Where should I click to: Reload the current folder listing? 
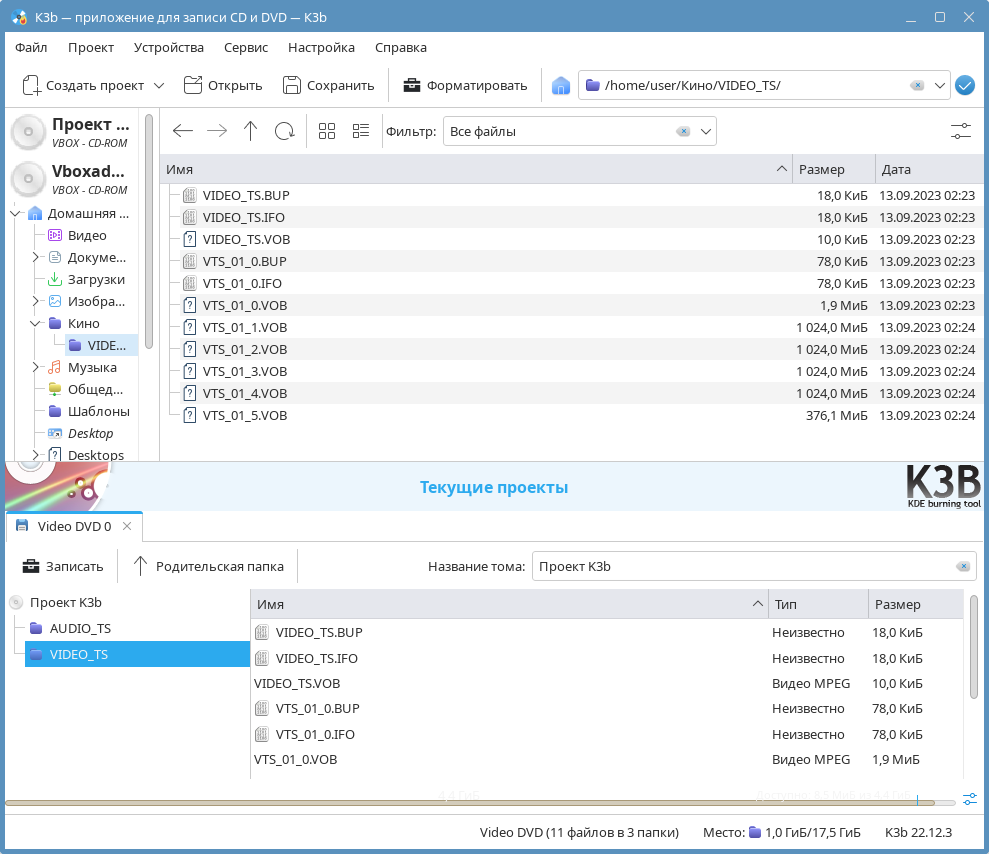pyautogui.click(x=285, y=131)
